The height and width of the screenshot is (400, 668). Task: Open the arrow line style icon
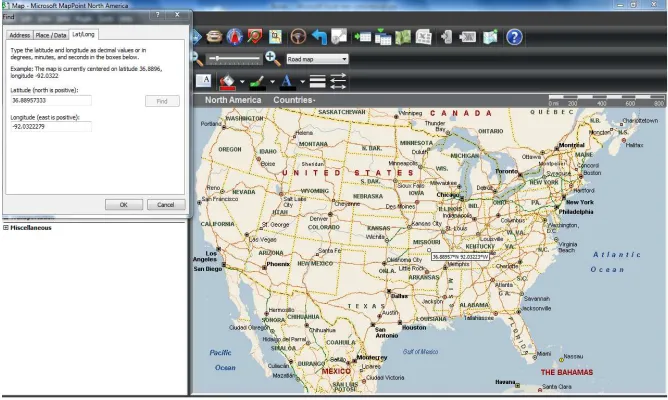point(338,81)
